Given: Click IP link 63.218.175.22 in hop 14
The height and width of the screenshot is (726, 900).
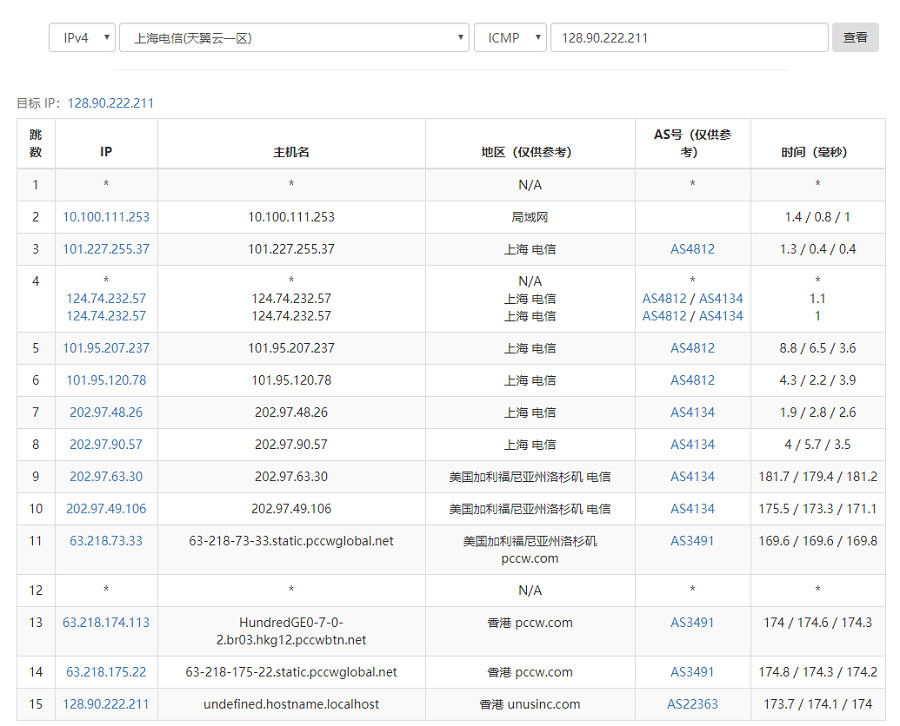Looking at the screenshot, I should 106,672.
